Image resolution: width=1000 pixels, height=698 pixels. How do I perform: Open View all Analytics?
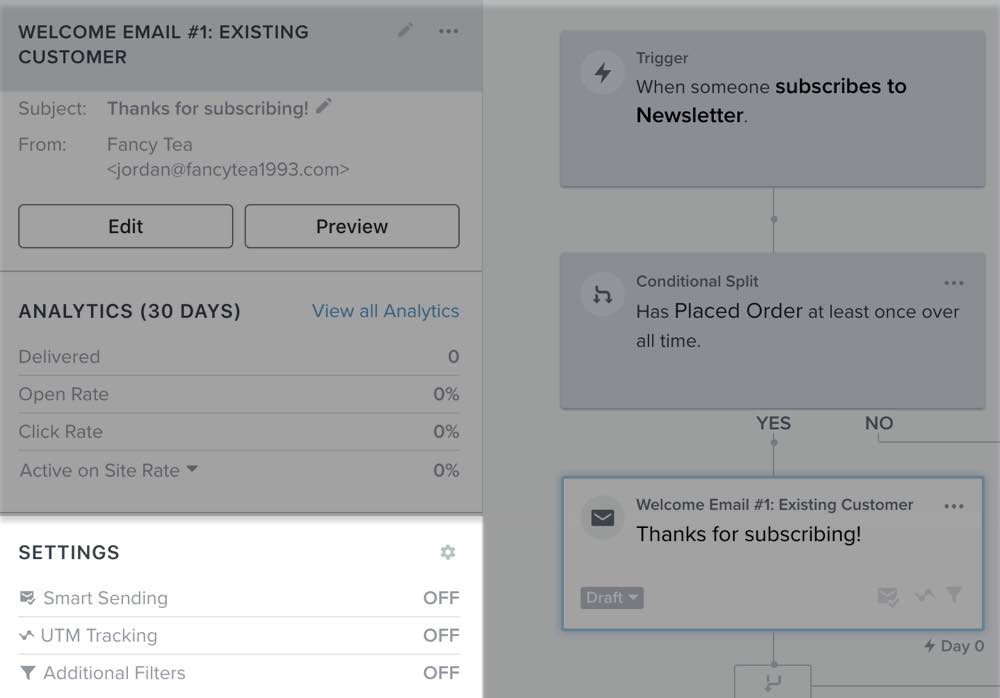pyautogui.click(x=385, y=311)
